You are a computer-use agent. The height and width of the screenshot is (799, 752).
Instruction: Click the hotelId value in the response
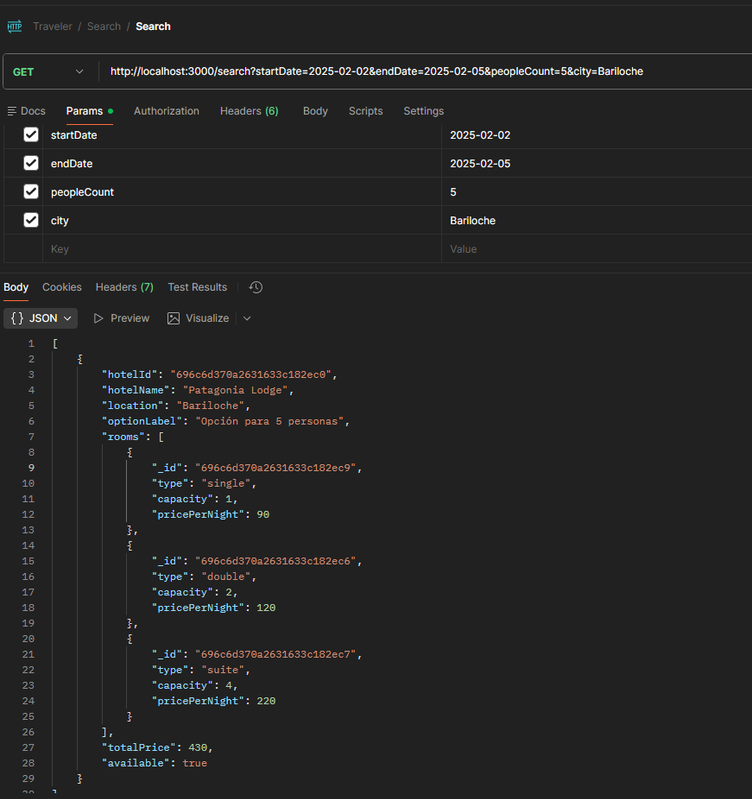click(251, 375)
